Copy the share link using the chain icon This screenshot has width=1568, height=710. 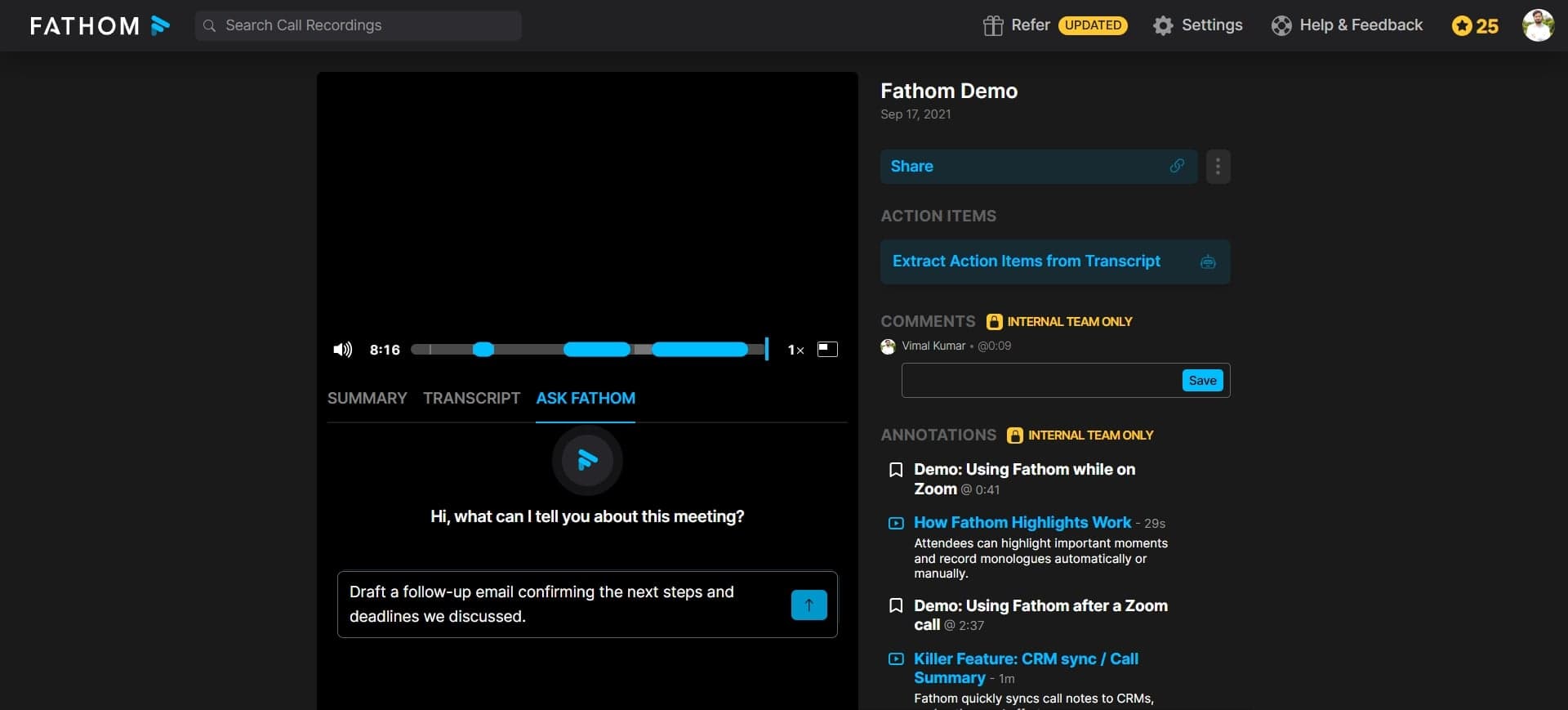click(1177, 166)
